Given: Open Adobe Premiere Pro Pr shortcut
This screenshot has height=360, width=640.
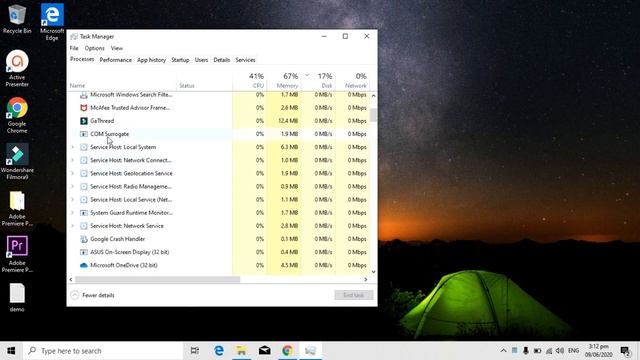Looking at the screenshot, I should click(17, 254).
